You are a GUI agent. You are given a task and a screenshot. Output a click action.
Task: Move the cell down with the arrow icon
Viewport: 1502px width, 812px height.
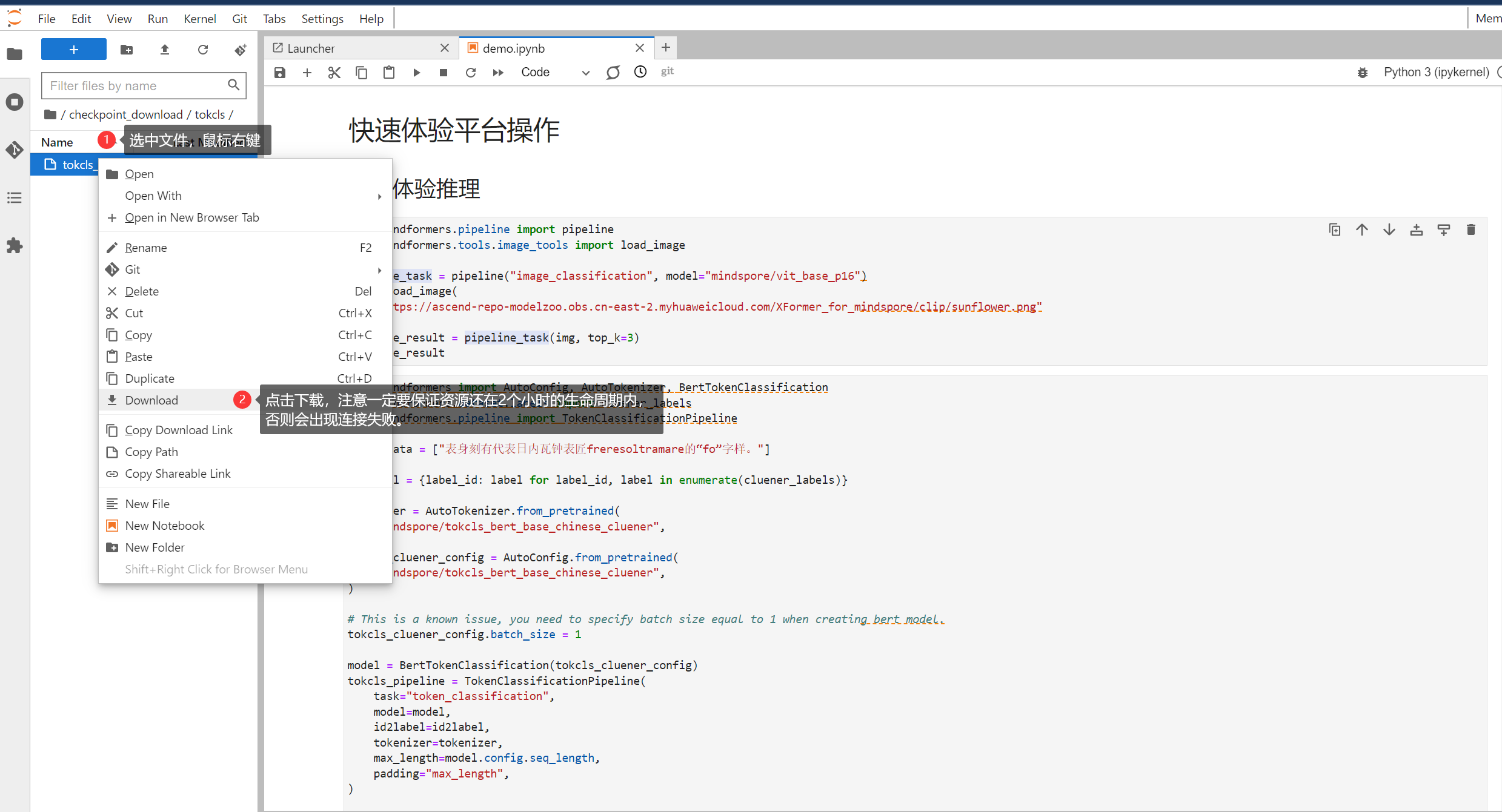[x=1389, y=229]
